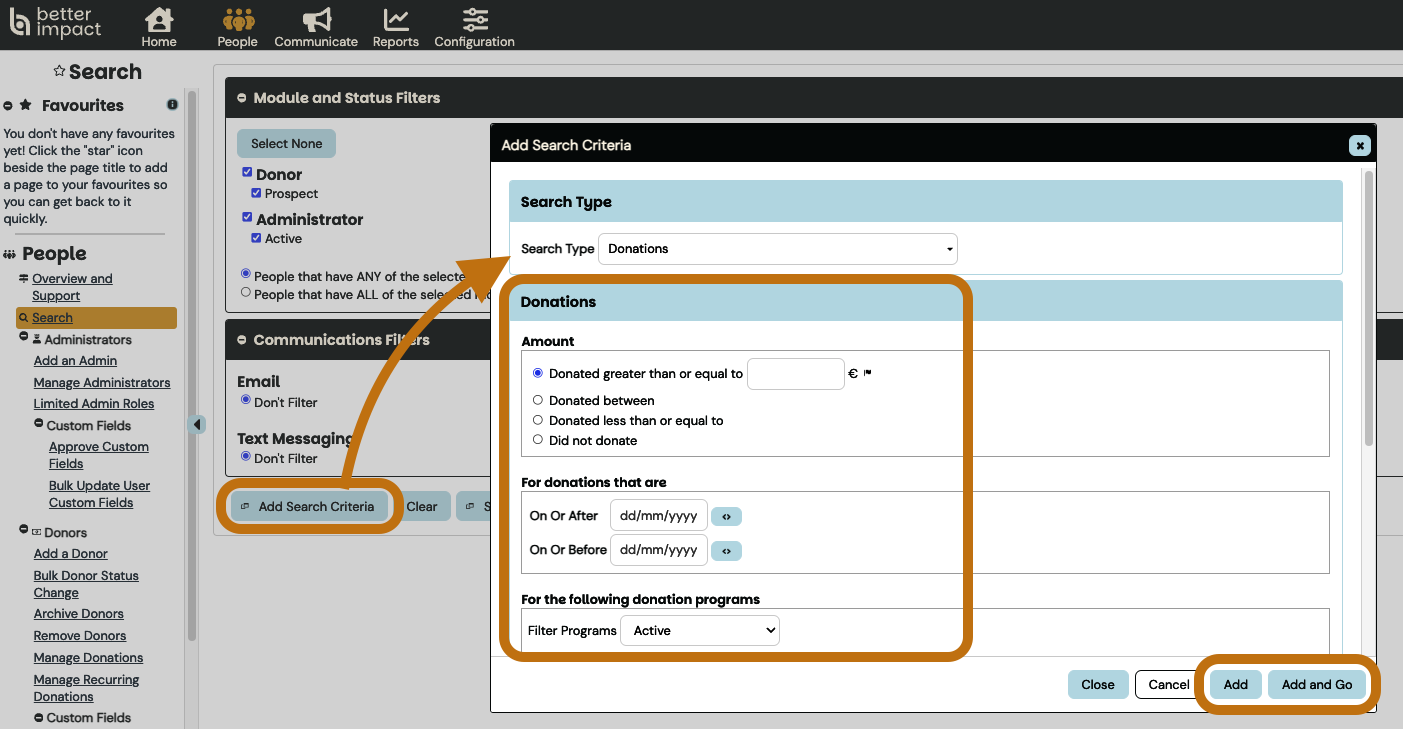Collapse the Module and Status Filters section

(242, 98)
